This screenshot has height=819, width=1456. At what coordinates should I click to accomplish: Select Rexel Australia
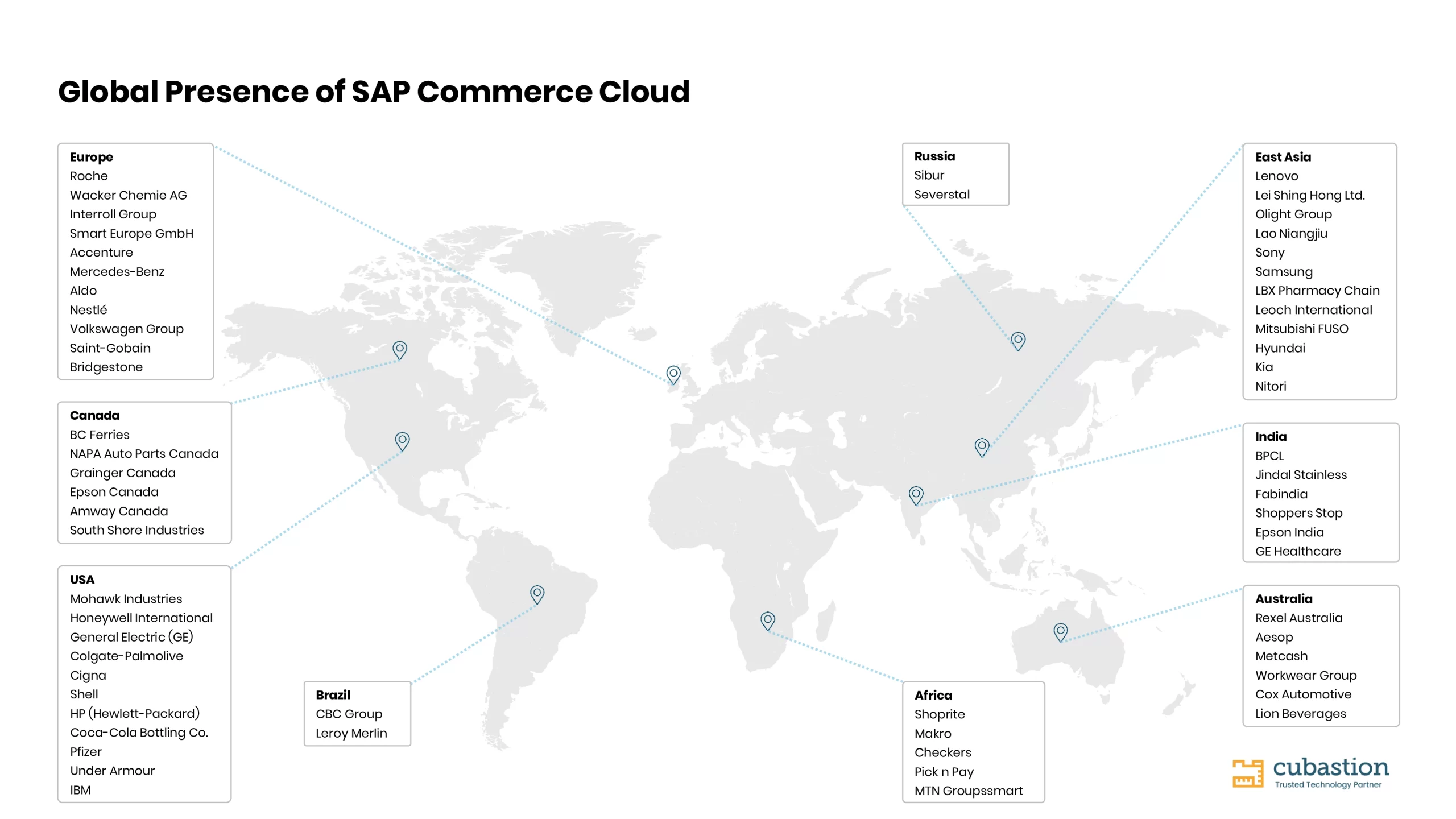pos(1299,618)
